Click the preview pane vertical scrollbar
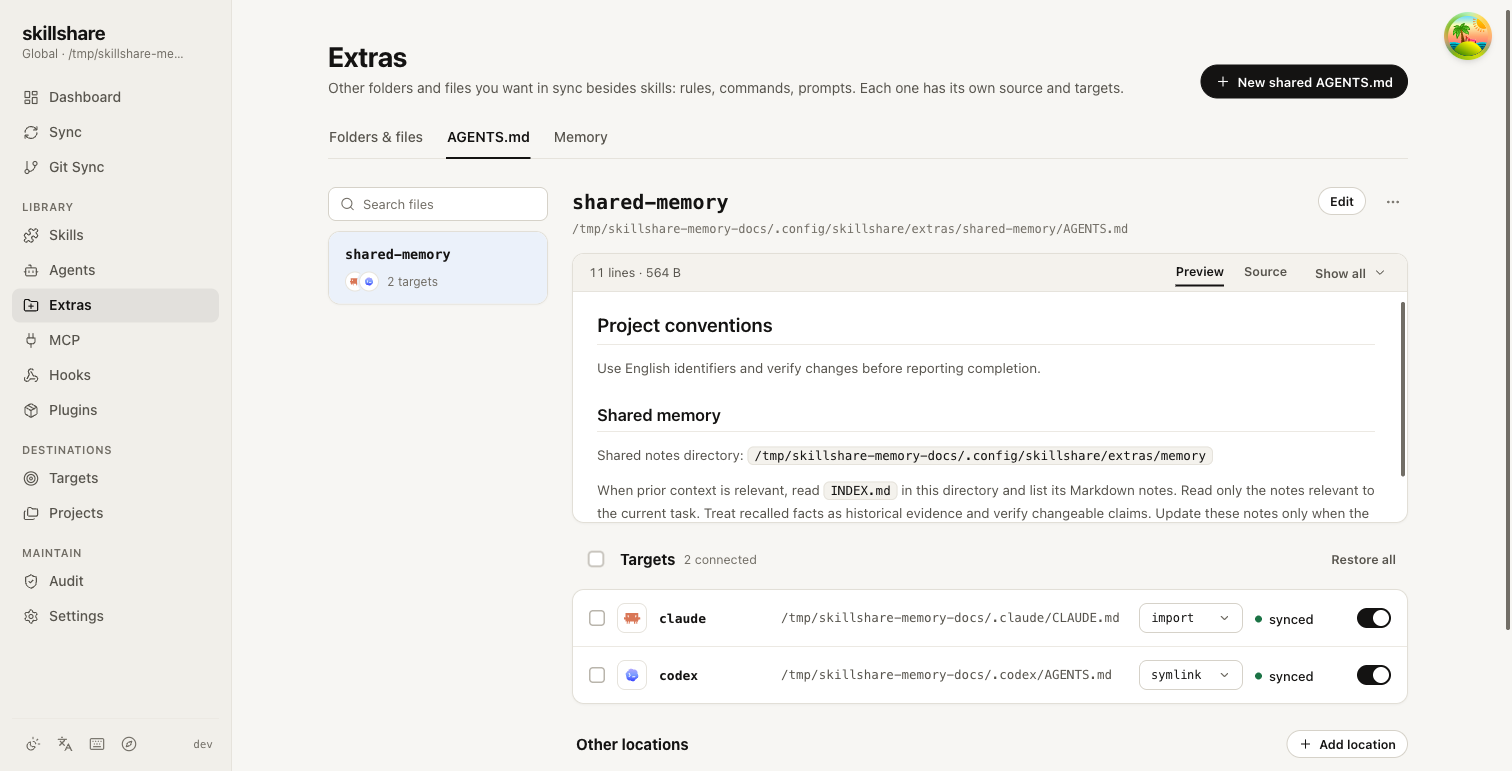The height and width of the screenshot is (771, 1512). (1403, 389)
